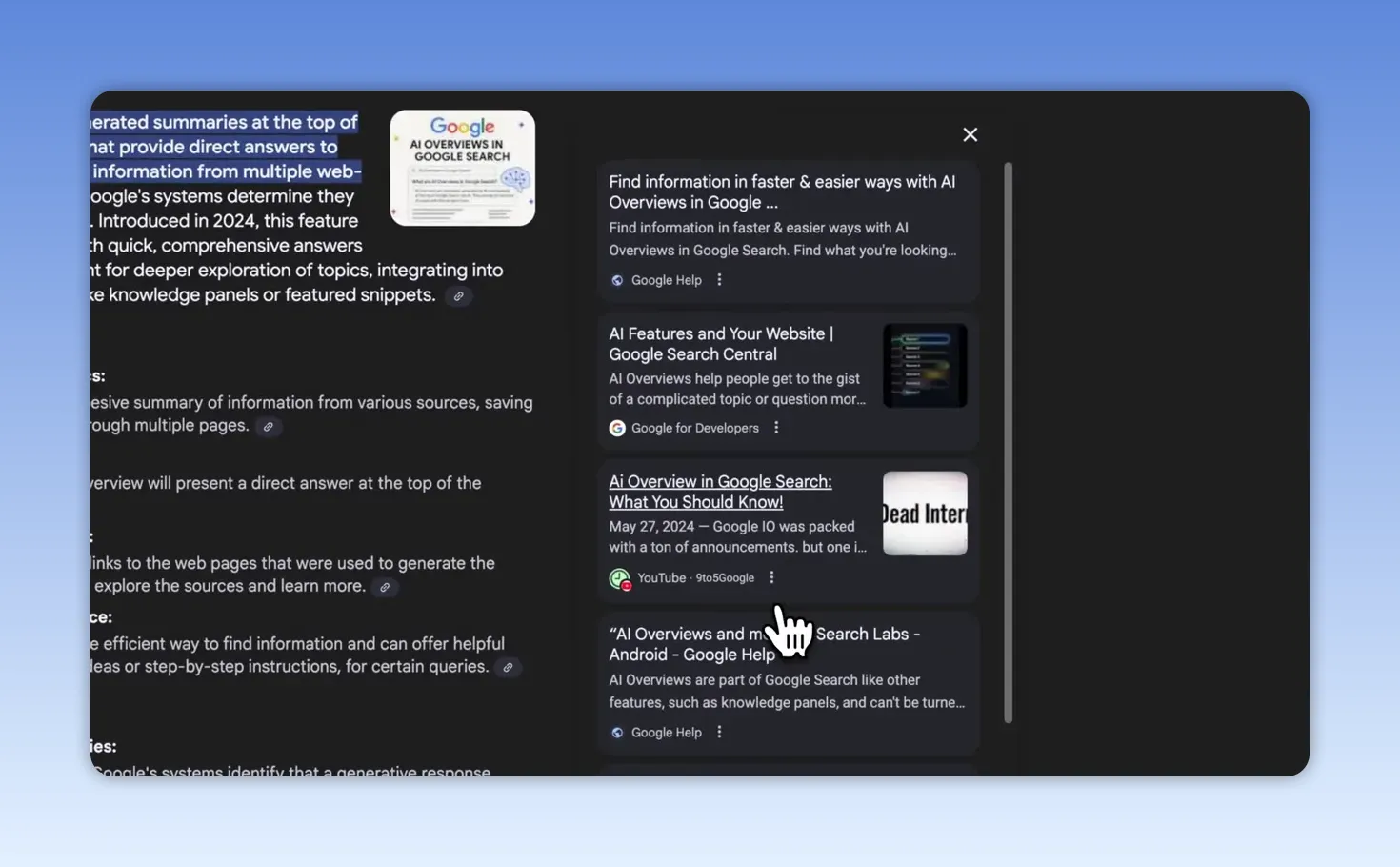This screenshot has width=1400, height=867.
Task: Open three-dot menu for YouTube 9to5Google source
Action: click(771, 577)
